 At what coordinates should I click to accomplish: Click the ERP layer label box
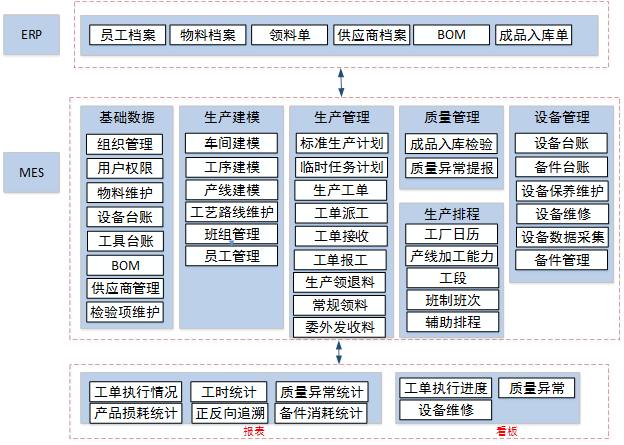32,36
